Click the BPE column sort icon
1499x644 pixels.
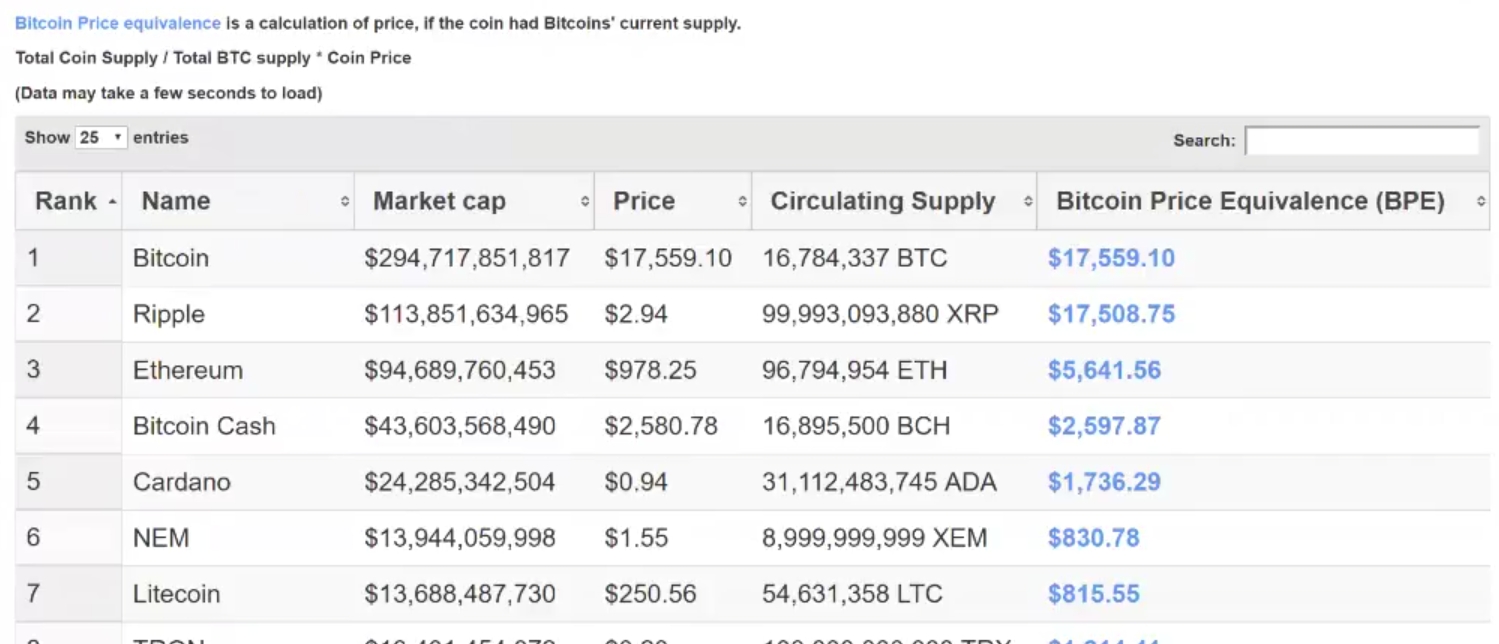click(1481, 201)
